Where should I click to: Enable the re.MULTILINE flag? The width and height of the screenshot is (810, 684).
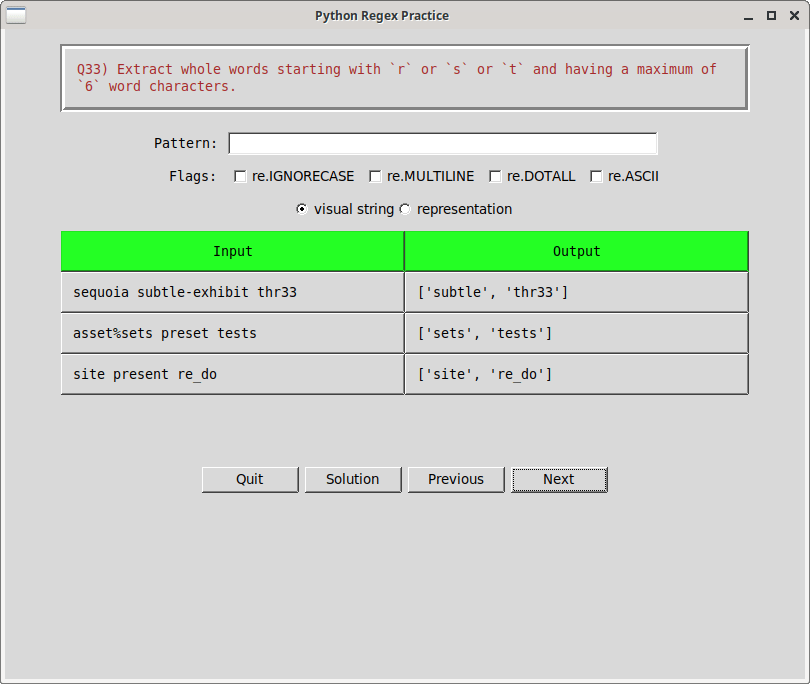point(375,176)
